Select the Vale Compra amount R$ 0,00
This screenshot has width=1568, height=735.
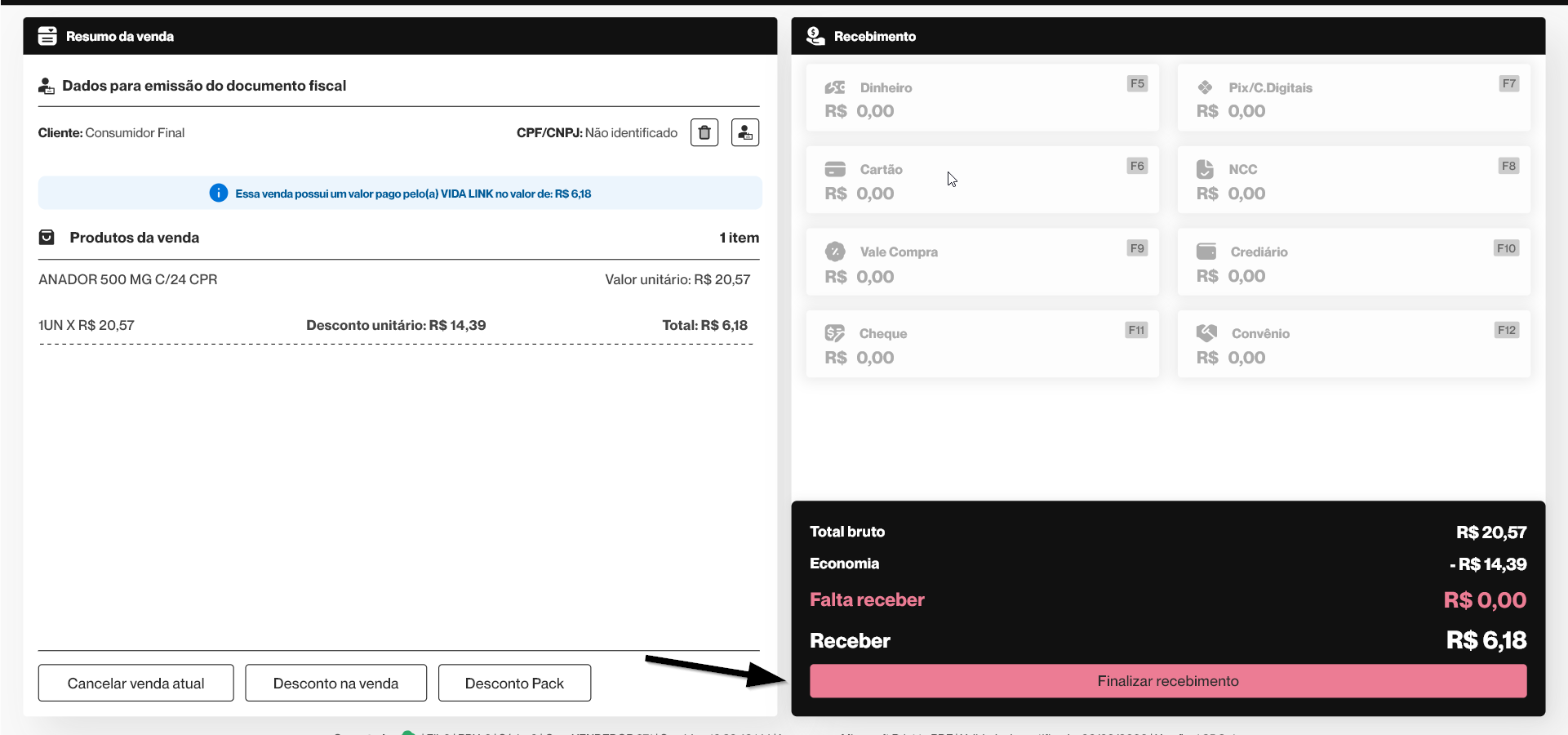pos(860,277)
